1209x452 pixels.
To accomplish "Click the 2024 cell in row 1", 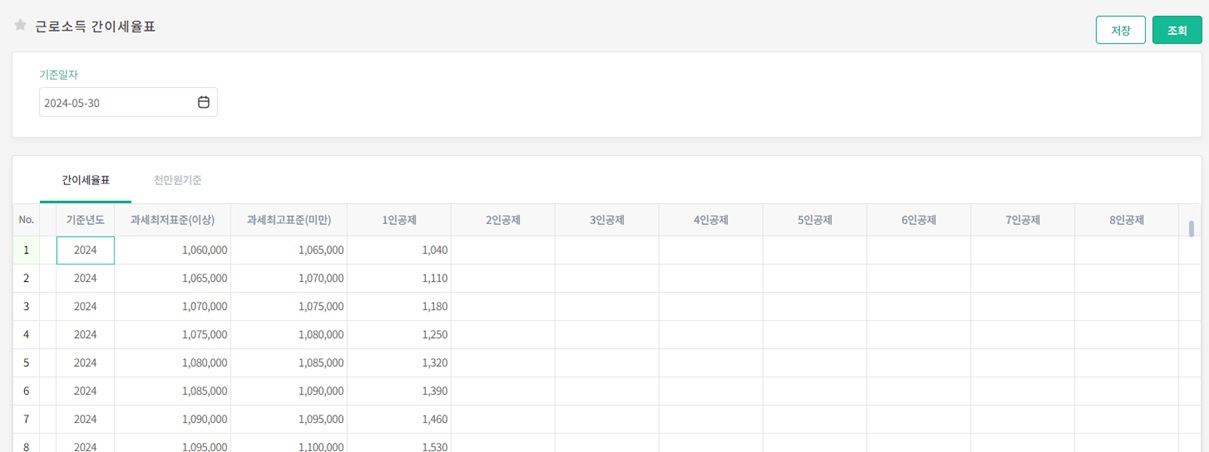I will (85, 250).
